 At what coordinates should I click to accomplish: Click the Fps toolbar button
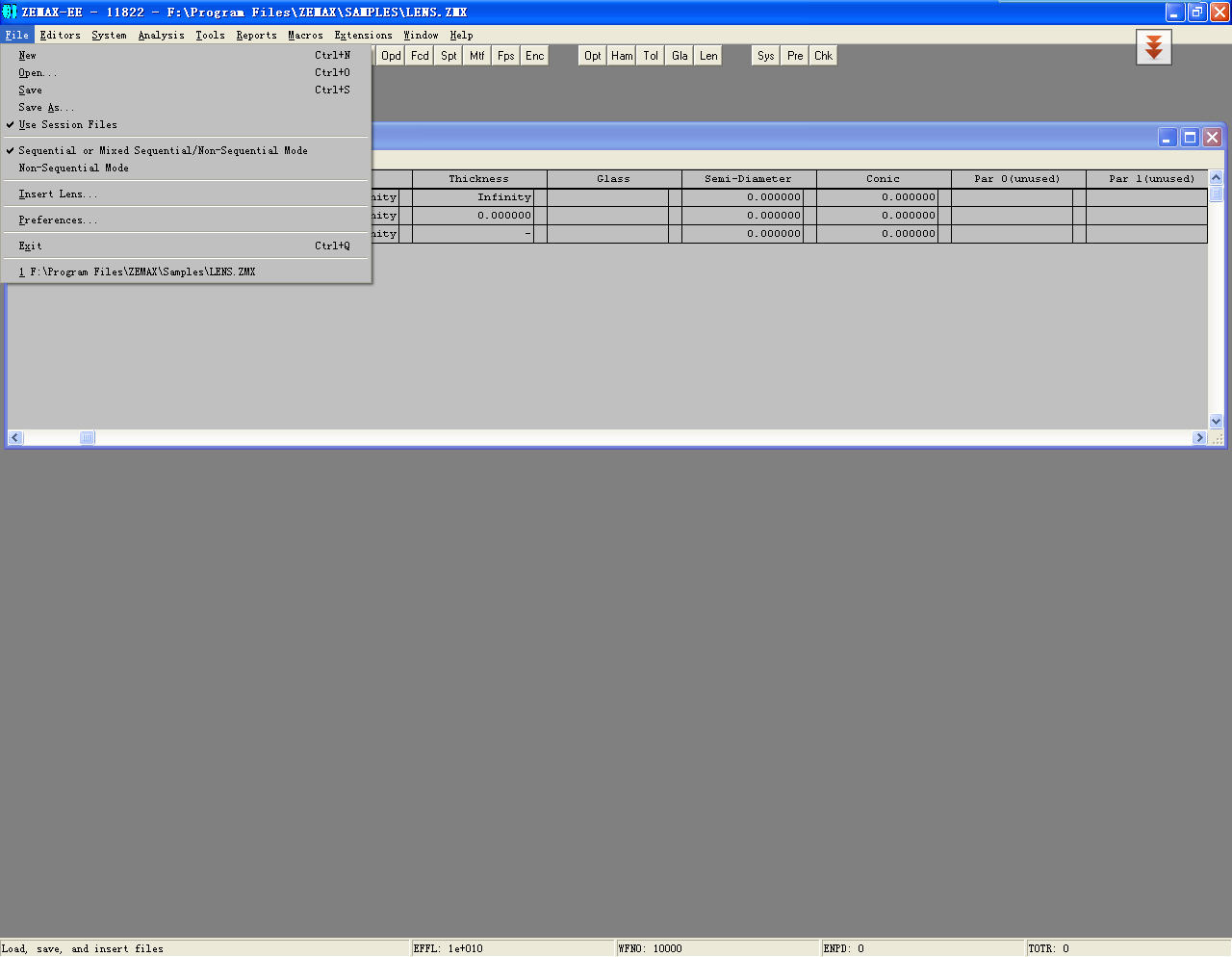pos(506,56)
